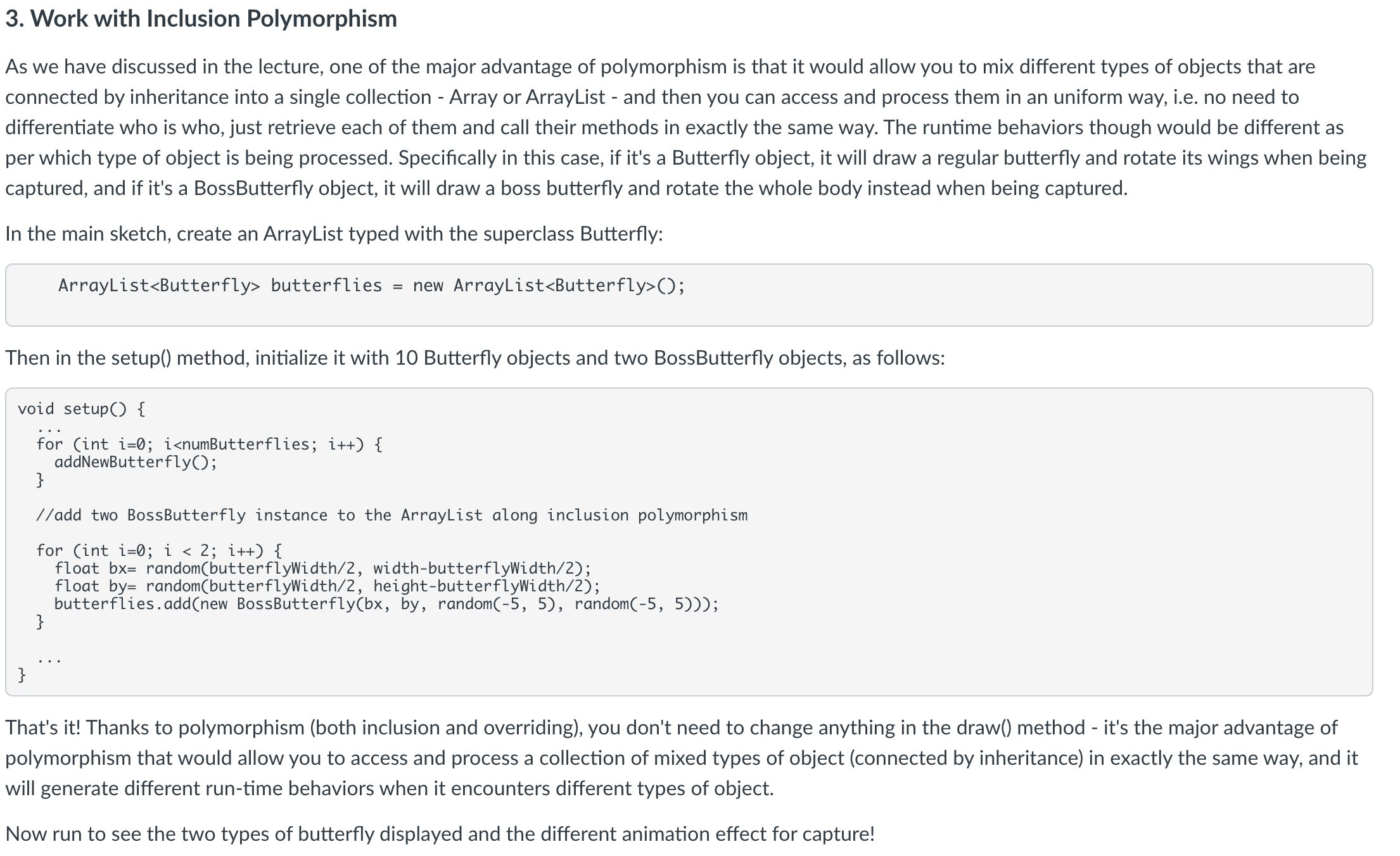Click the final sentence 'Now run to see'
The image size is (1400, 856).
[440, 834]
